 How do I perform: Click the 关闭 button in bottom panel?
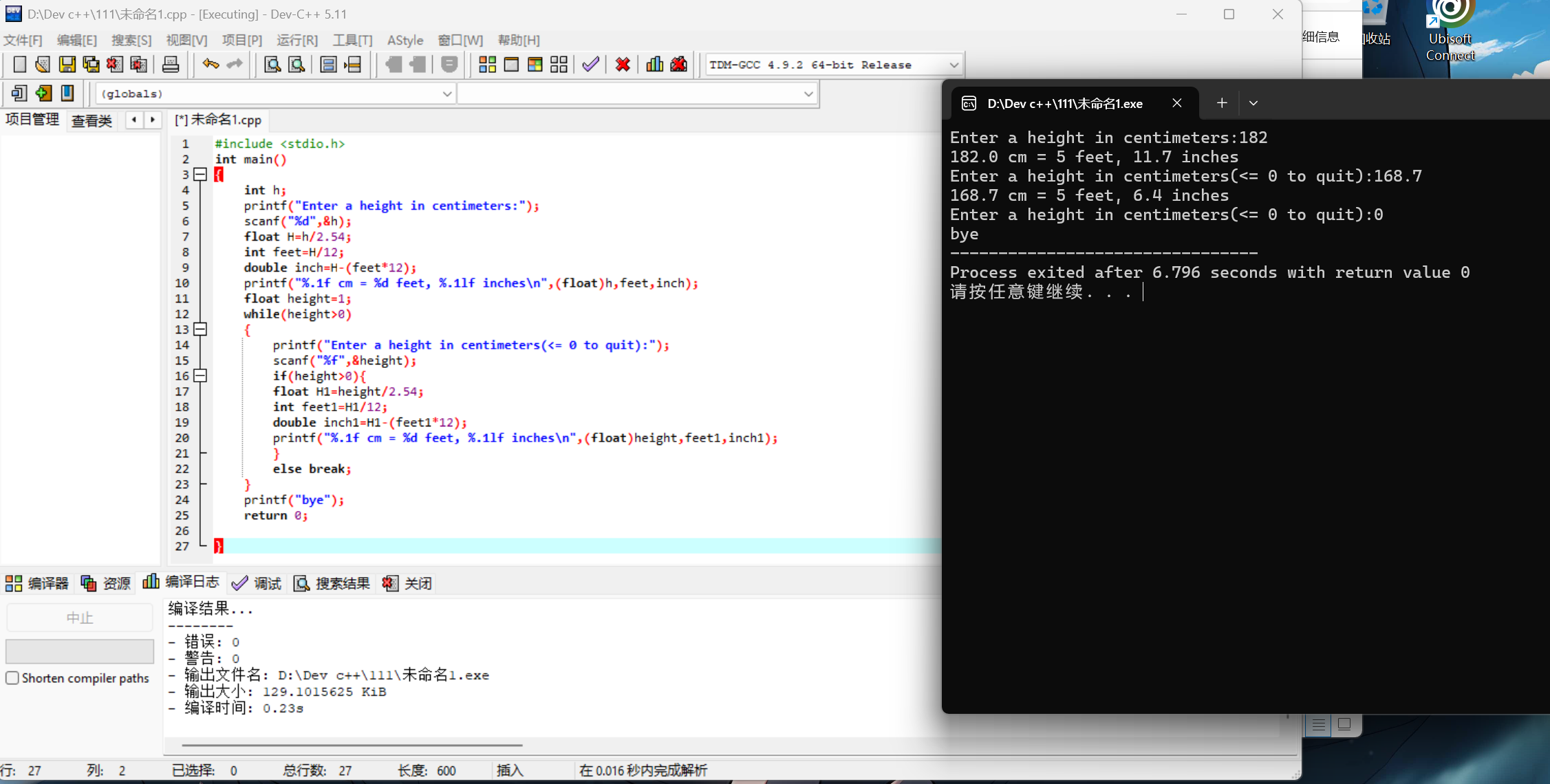coord(407,583)
